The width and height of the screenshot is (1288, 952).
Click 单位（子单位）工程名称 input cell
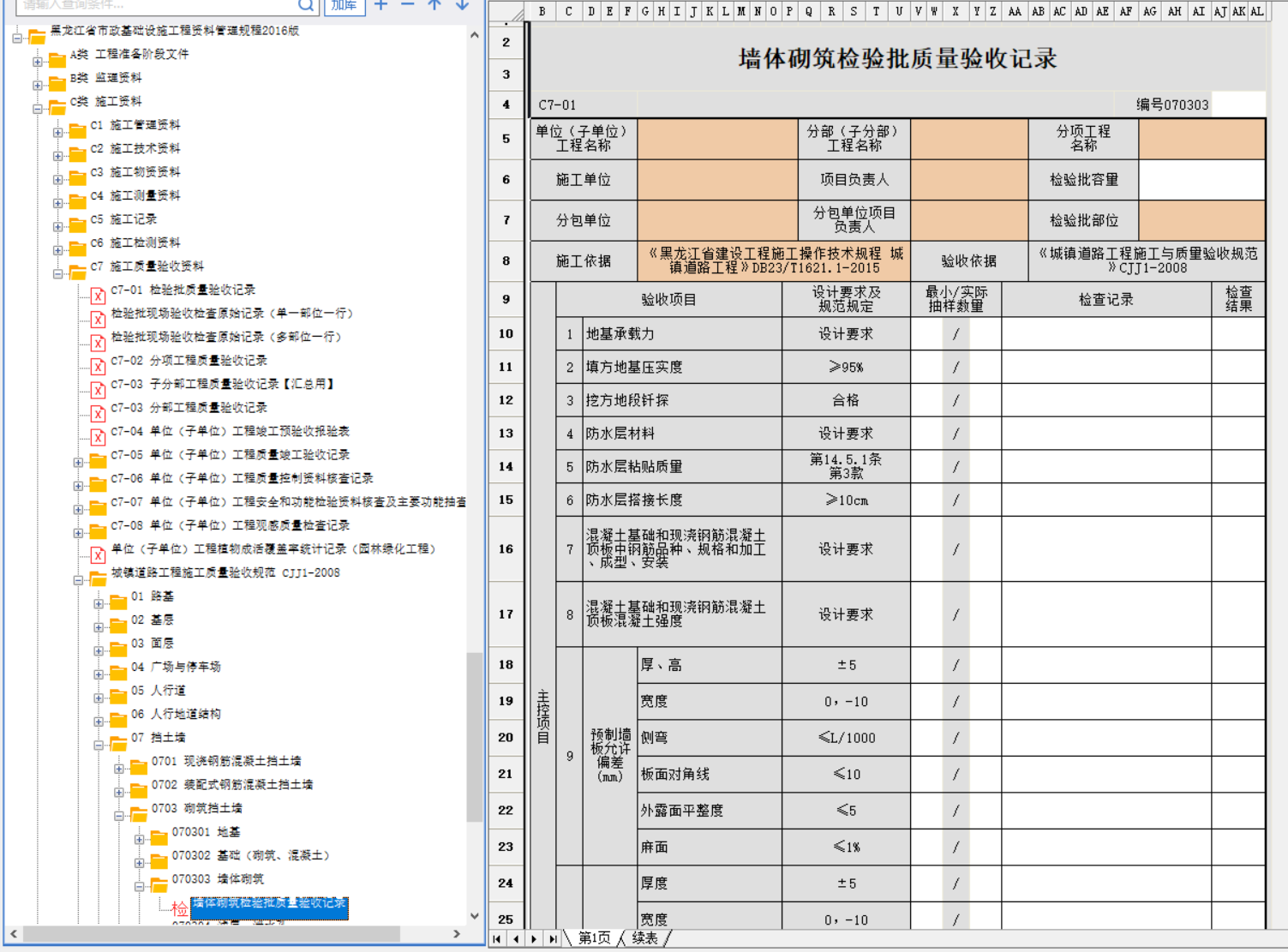tap(718, 139)
